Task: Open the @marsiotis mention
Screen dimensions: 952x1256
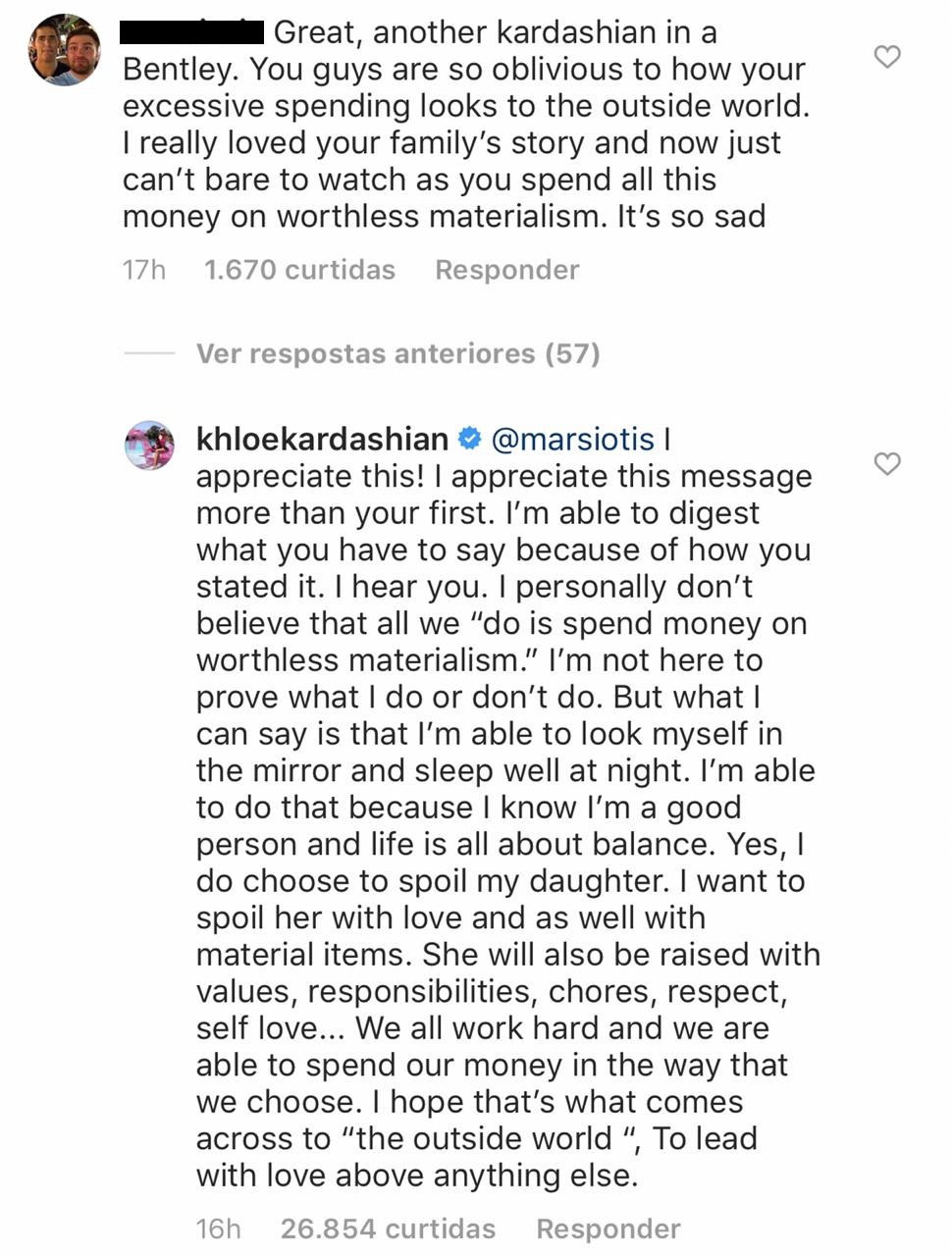Action: click(x=572, y=439)
